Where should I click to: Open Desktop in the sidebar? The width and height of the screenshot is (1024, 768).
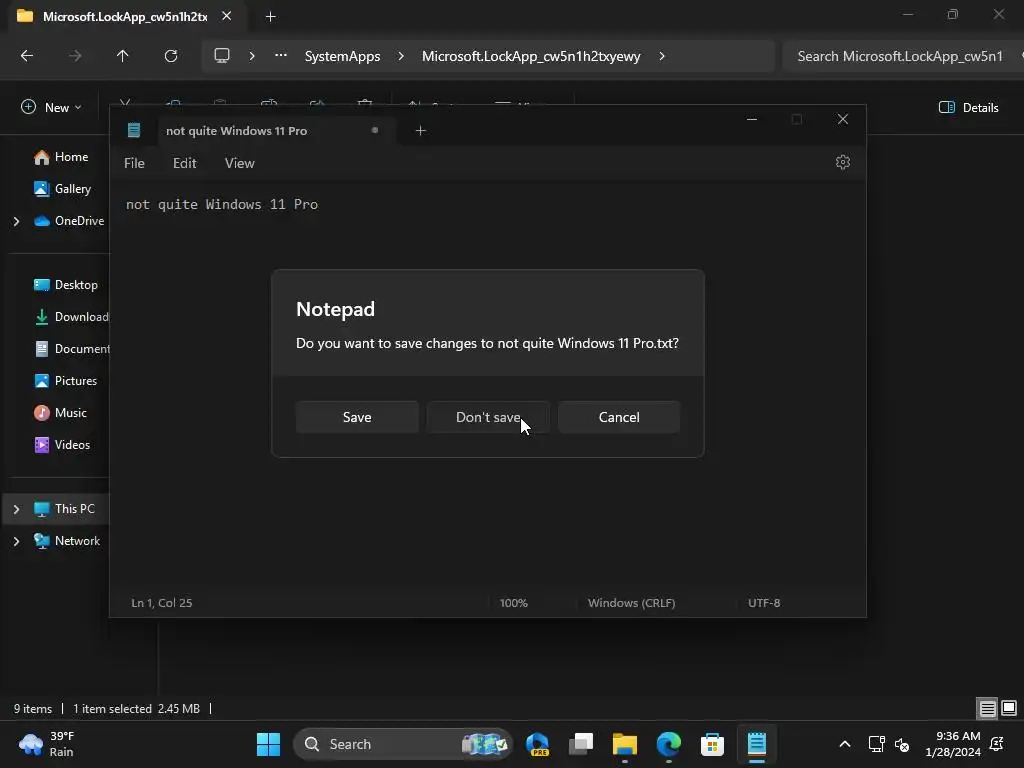click(x=66, y=285)
